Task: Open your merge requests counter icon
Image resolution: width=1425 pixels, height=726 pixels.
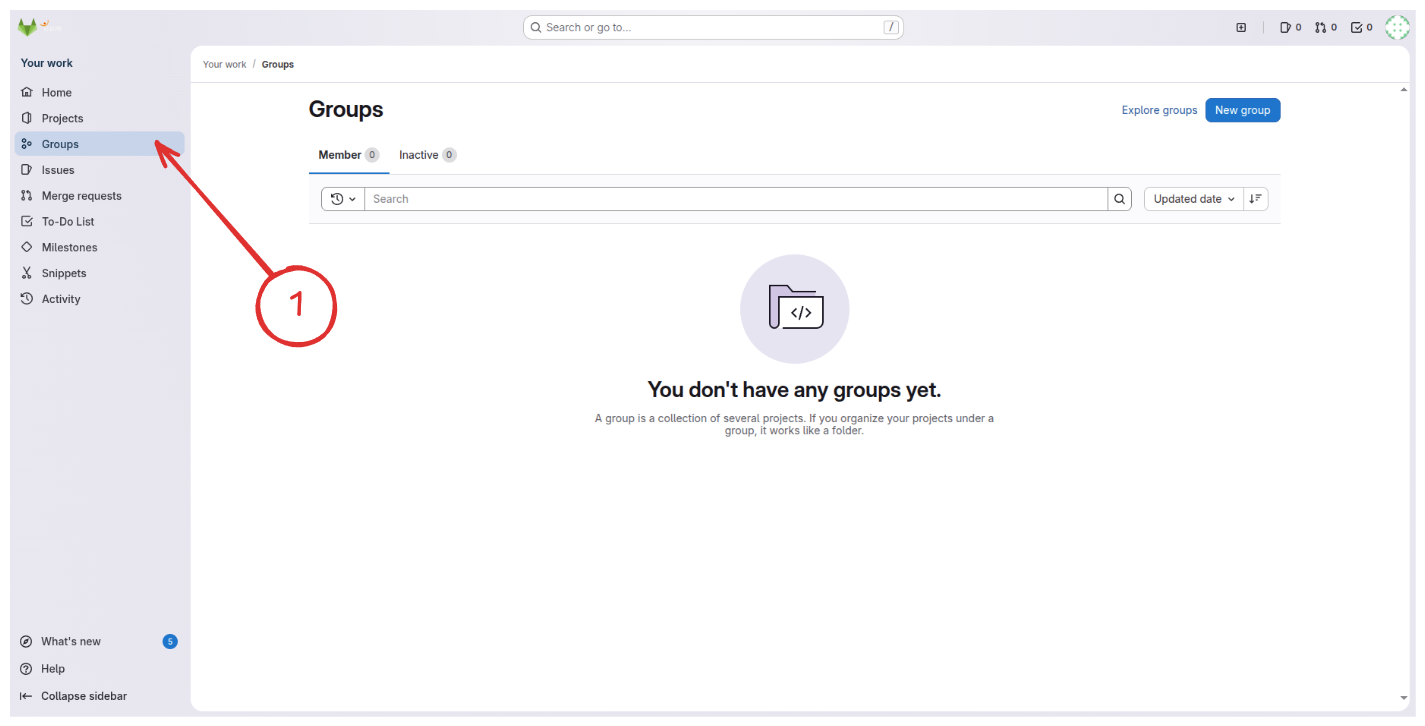Action: pyautogui.click(x=1323, y=27)
